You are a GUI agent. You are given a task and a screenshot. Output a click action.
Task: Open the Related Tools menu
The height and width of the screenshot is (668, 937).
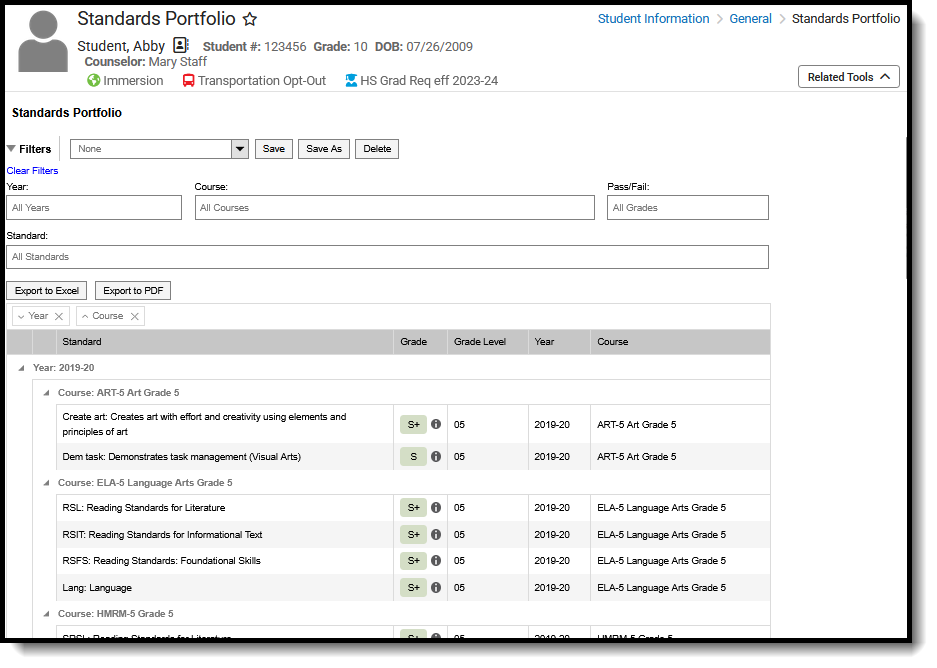point(848,76)
